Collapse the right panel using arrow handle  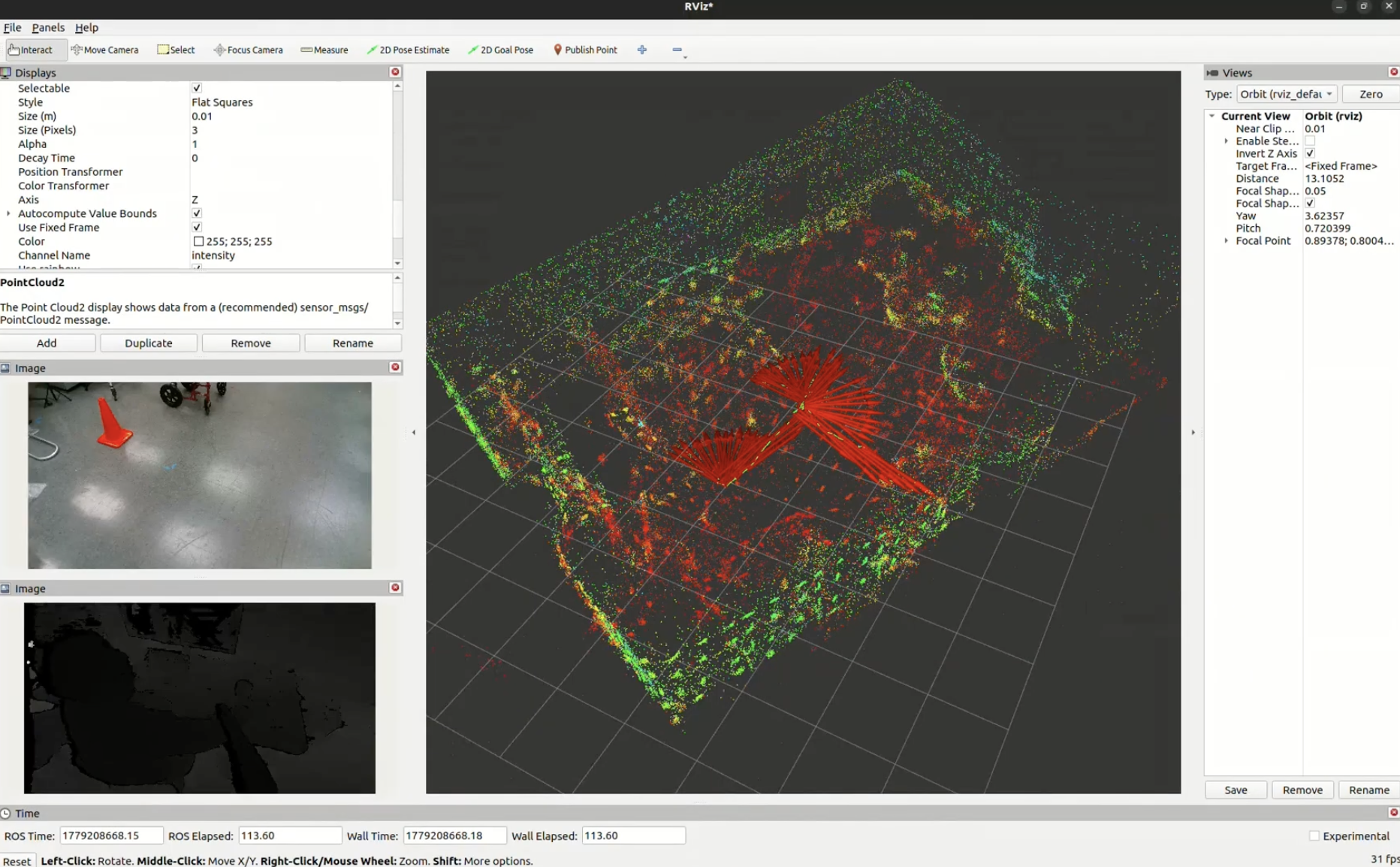point(1193,432)
